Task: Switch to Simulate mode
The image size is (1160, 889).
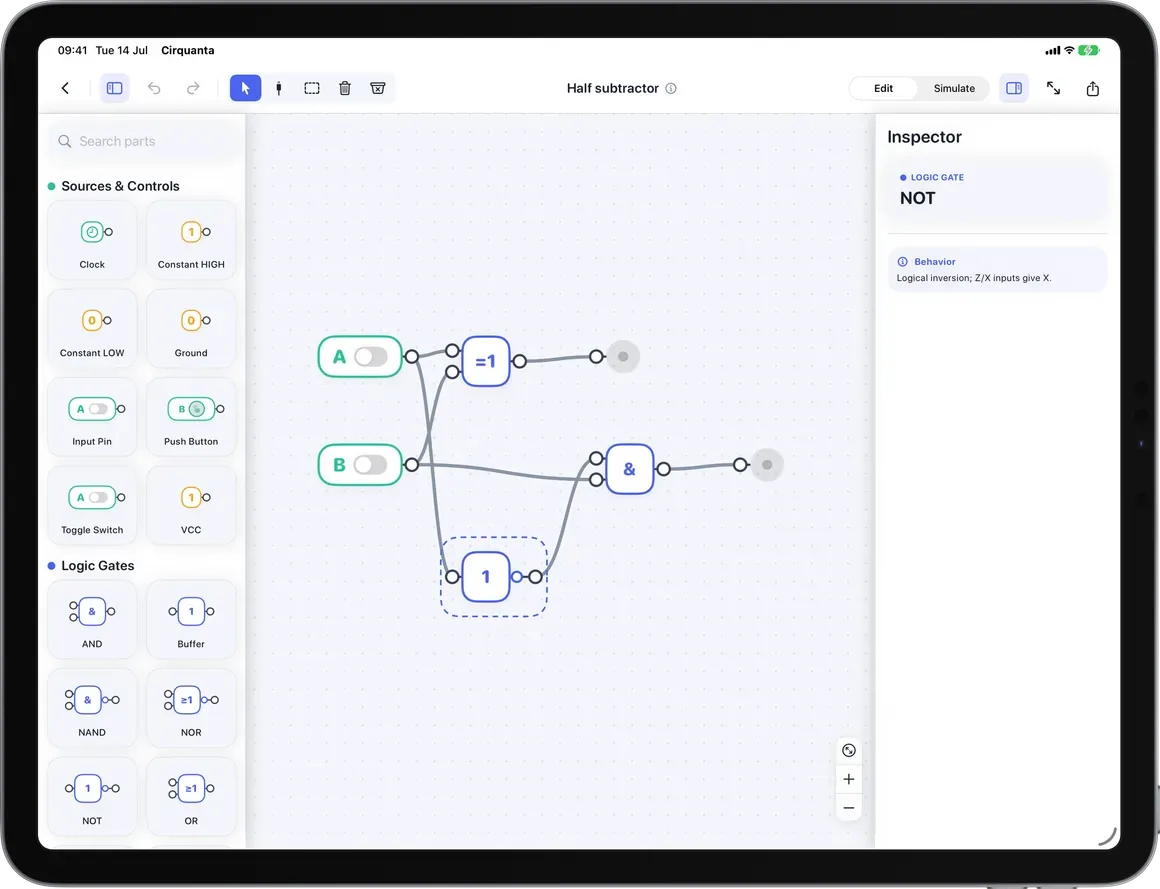Action: 954,88
